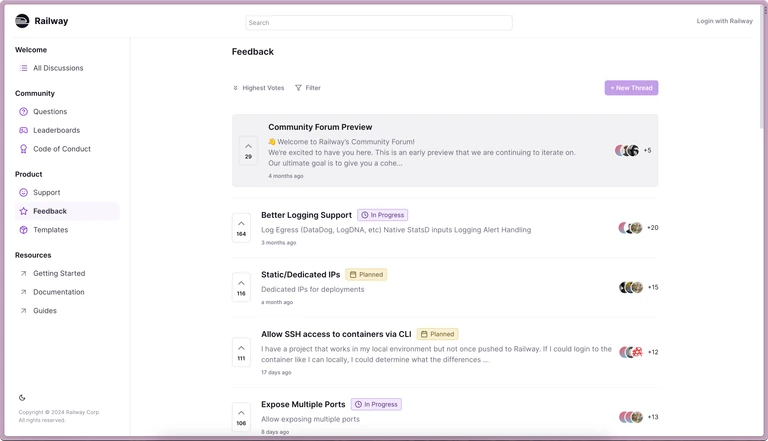Click "Allow exposing multiple ports" description
Image resolution: width=768 pixels, height=441 pixels.
coord(310,419)
